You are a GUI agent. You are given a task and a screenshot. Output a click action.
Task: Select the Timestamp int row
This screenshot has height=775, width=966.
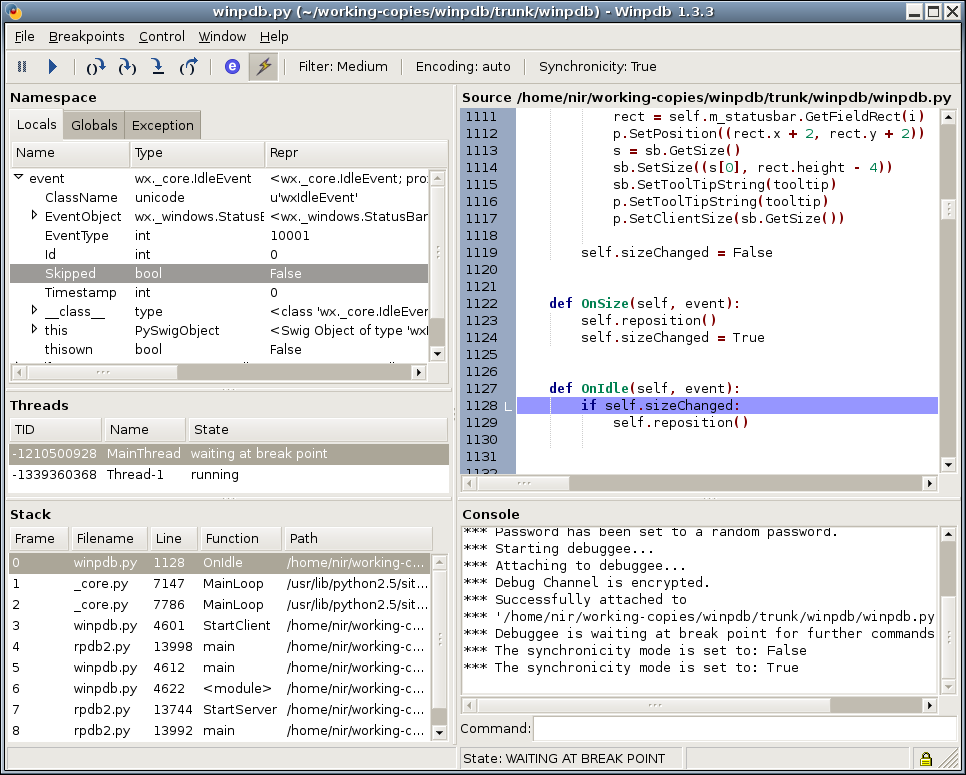click(219, 293)
